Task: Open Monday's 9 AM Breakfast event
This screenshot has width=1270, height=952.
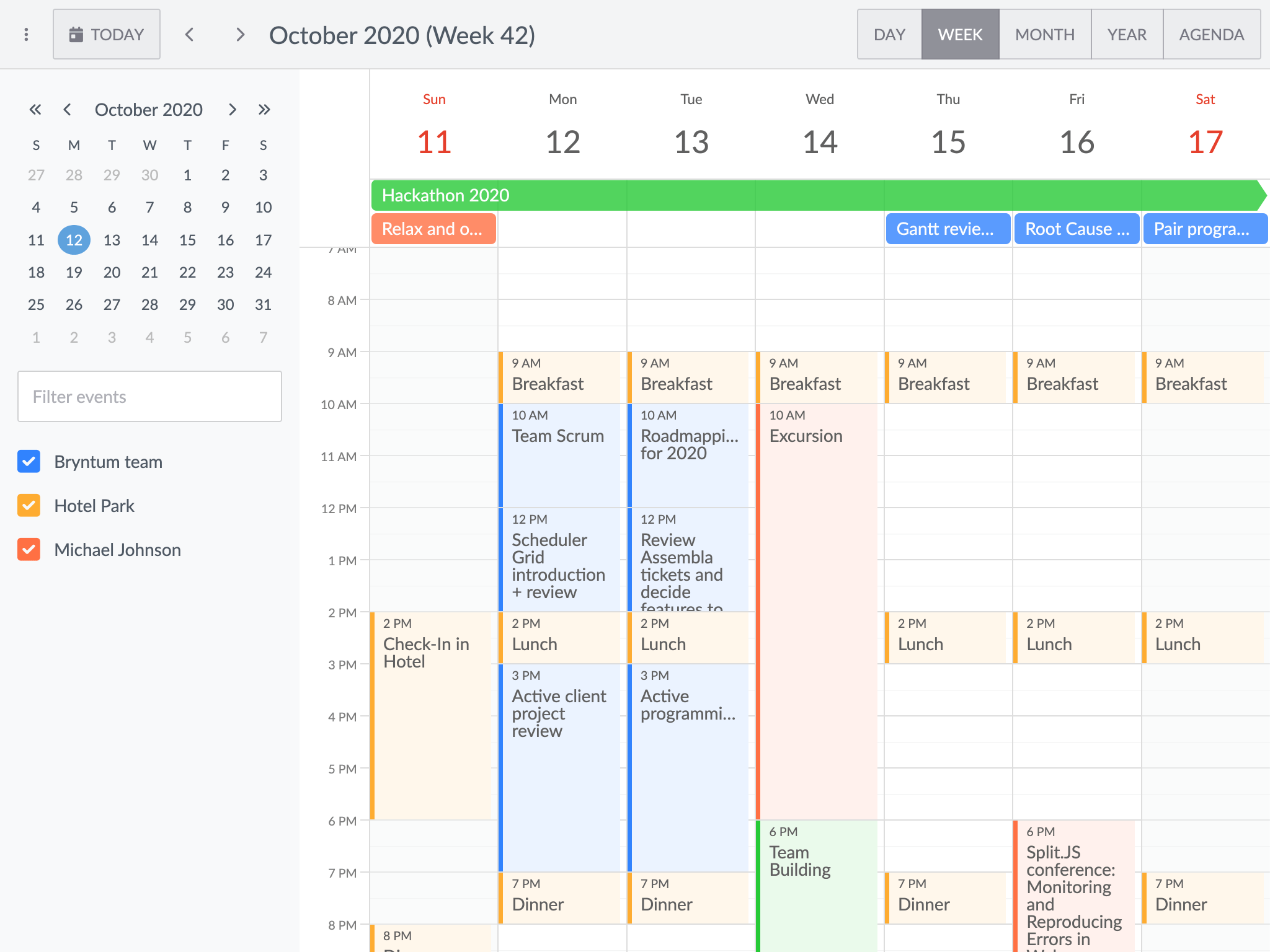Action: [x=559, y=377]
